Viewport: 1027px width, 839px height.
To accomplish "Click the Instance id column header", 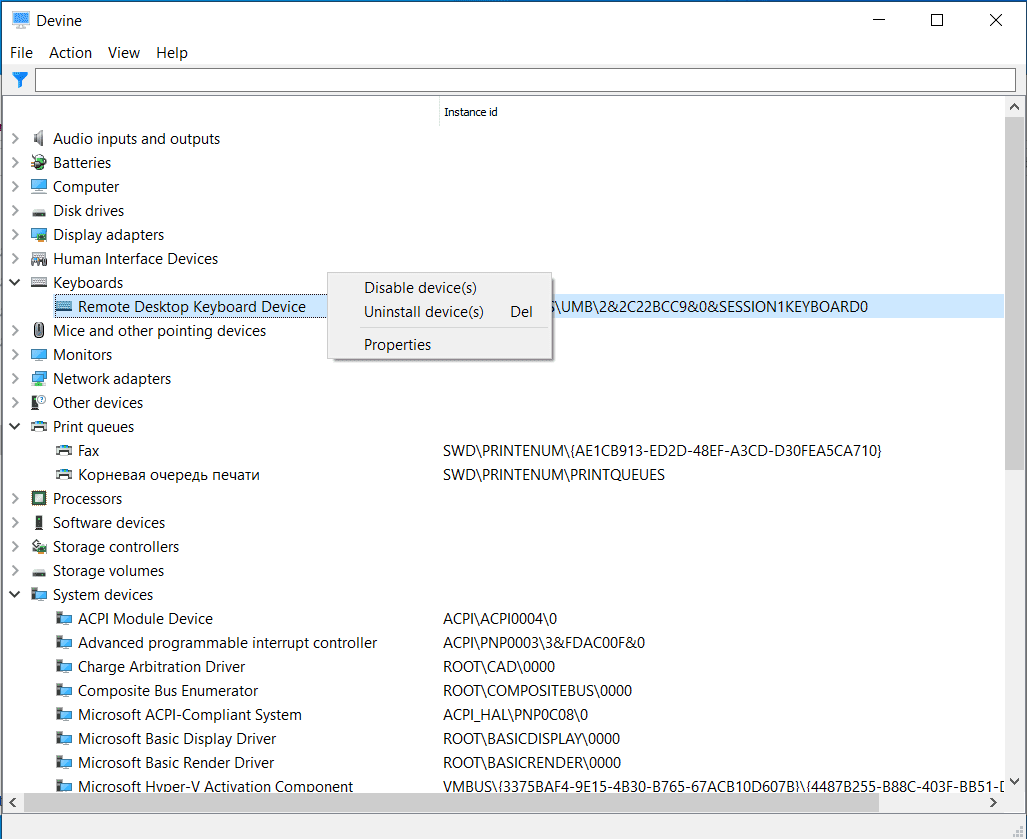I will click(470, 112).
